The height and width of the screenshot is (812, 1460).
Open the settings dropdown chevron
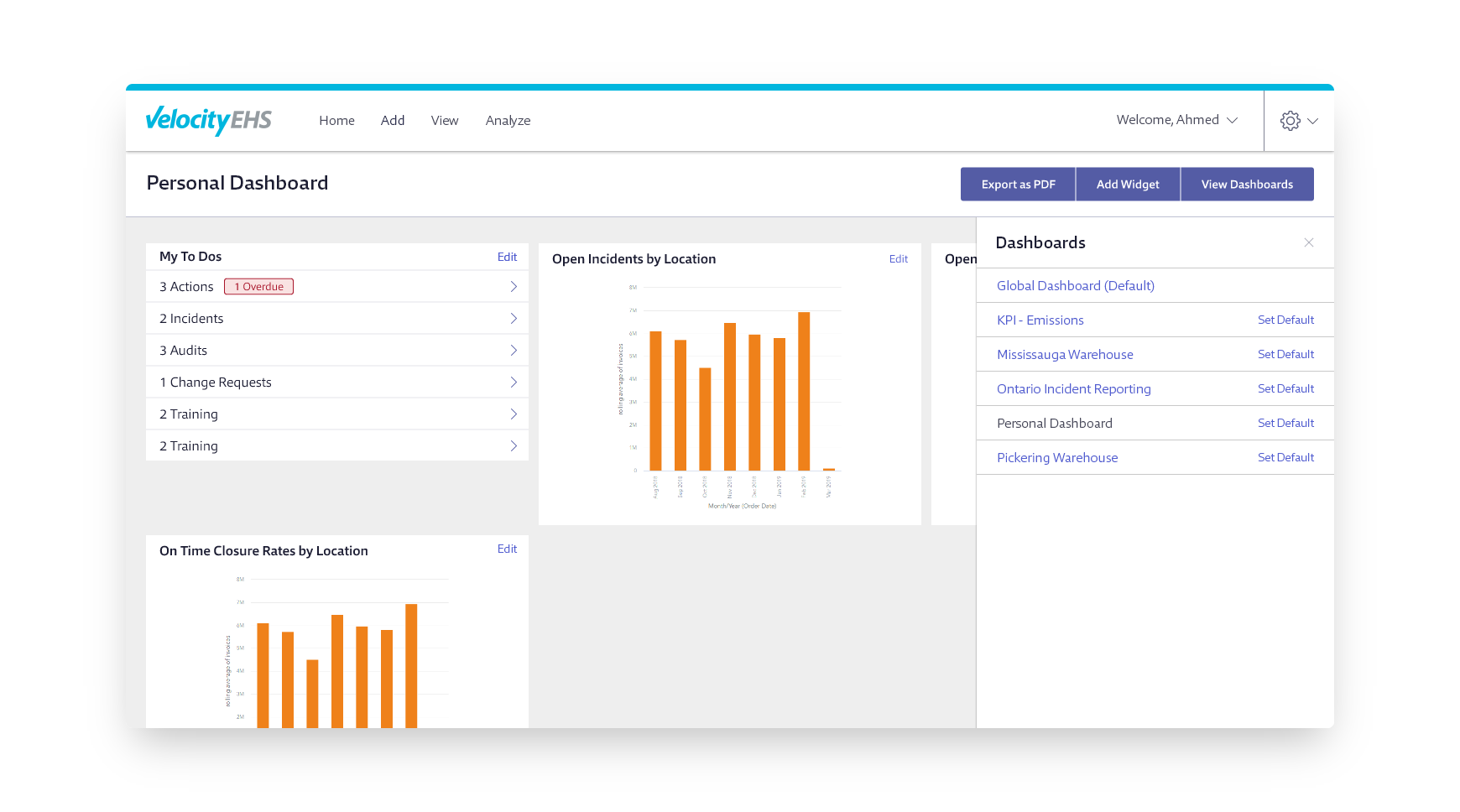1311,122
